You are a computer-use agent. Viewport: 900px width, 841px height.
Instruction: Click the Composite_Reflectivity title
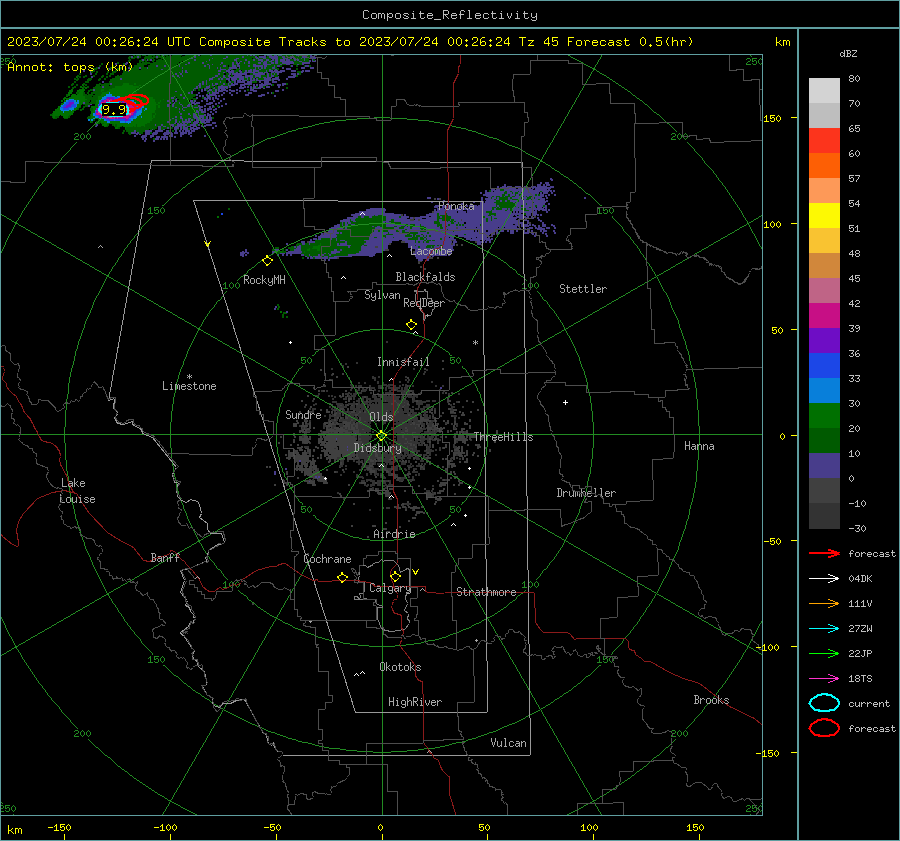(450, 15)
